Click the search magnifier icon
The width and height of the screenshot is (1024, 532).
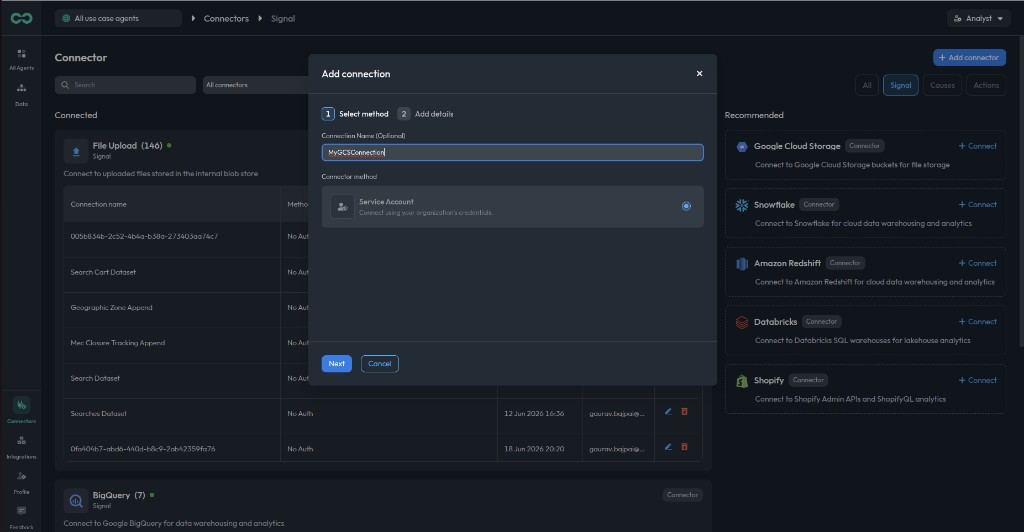click(x=65, y=85)
